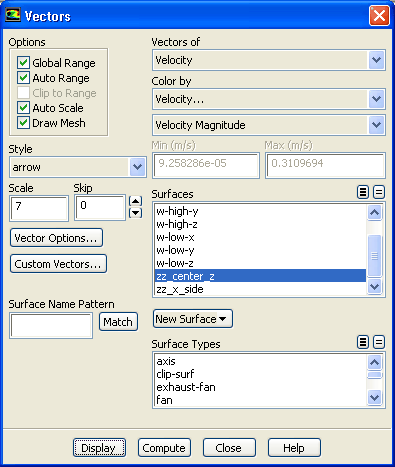Click the Surfaces list scrollbar thumb
Screen dimensions: 395x467
pyautogui.click(x=375, y=256)
